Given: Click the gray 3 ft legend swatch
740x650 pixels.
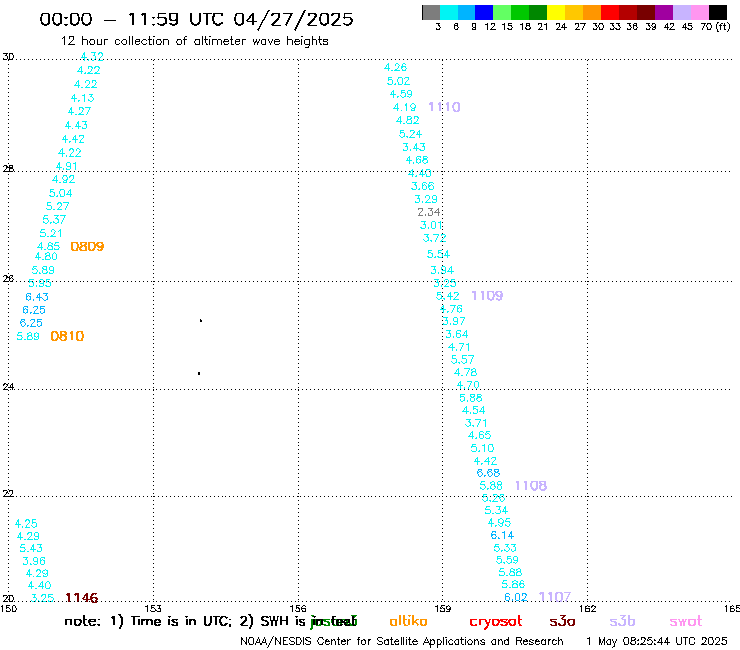Looking at the screenshot, I should click(x=431, y=12).
